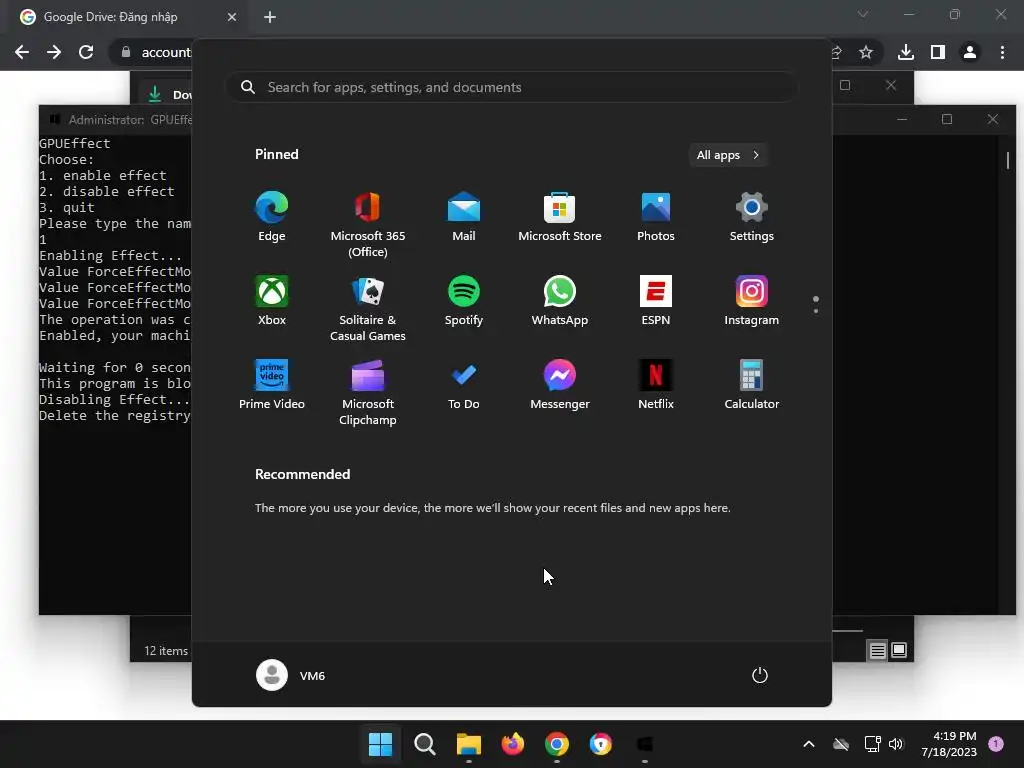Screen dimensions: 1024x768
Task: Open Chrome's three-dot menu
Action: (1002, 52)
